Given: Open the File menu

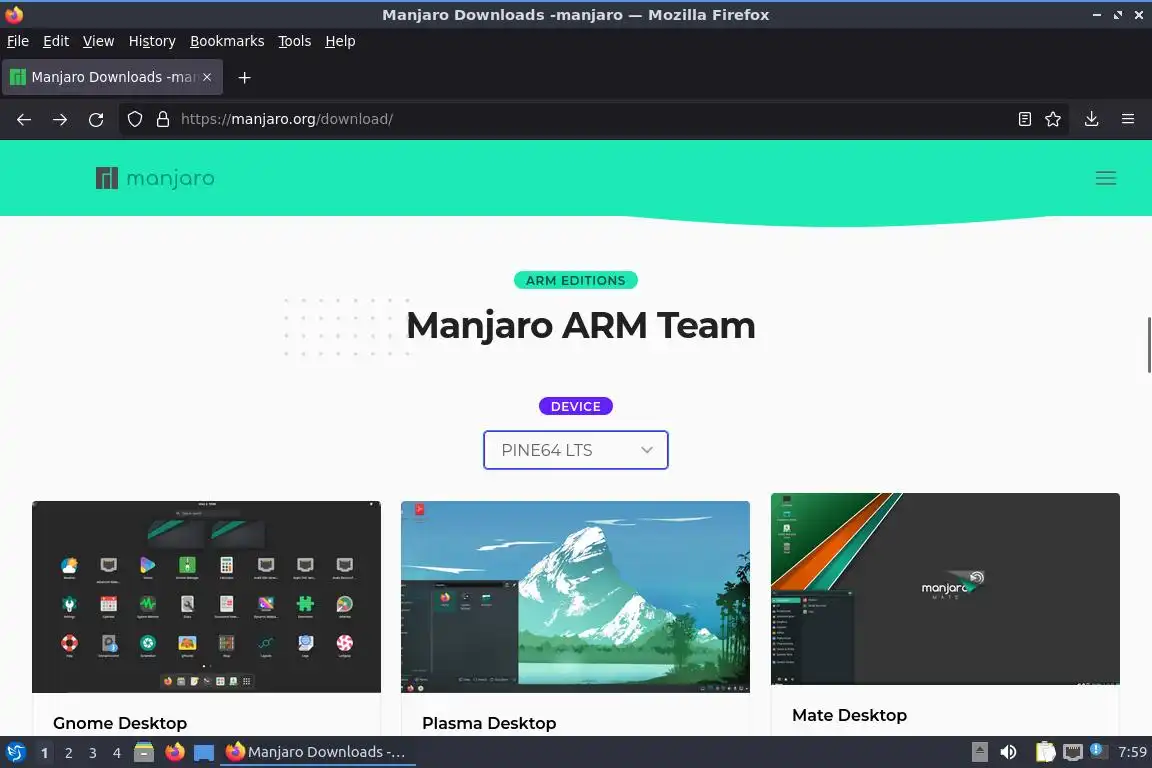Looking at the screenshot, I should 18,41.
